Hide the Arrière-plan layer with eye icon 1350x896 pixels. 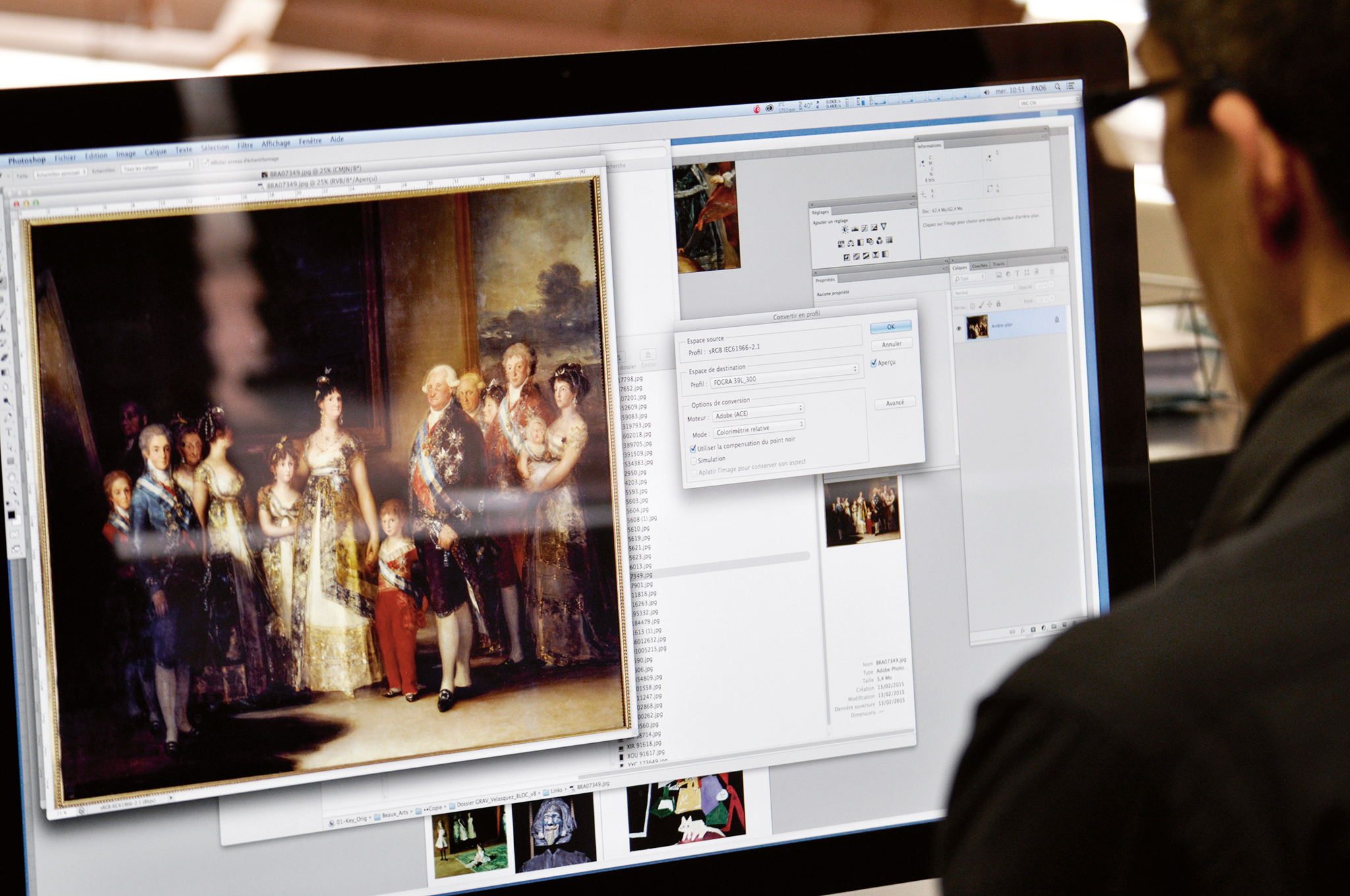click(x=959, y=328)
